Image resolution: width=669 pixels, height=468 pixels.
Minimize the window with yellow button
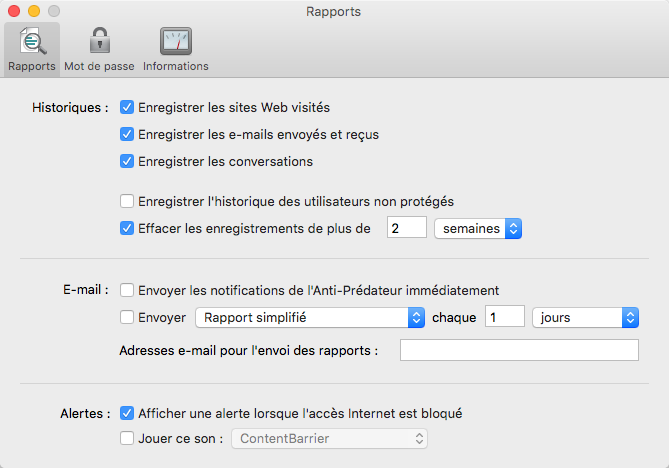pos(34,11)
